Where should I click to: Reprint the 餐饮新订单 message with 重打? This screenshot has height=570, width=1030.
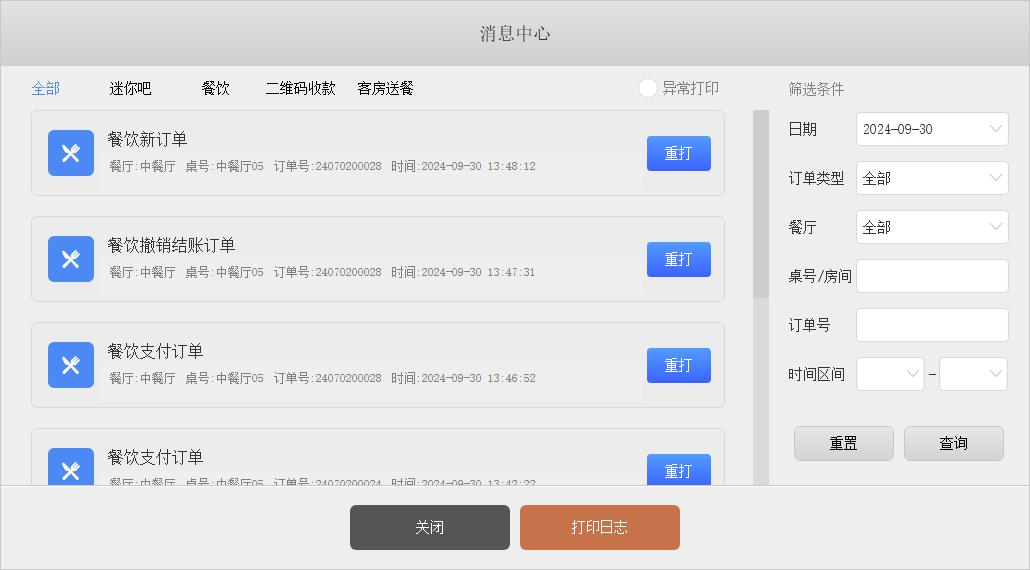click(678, 153)
